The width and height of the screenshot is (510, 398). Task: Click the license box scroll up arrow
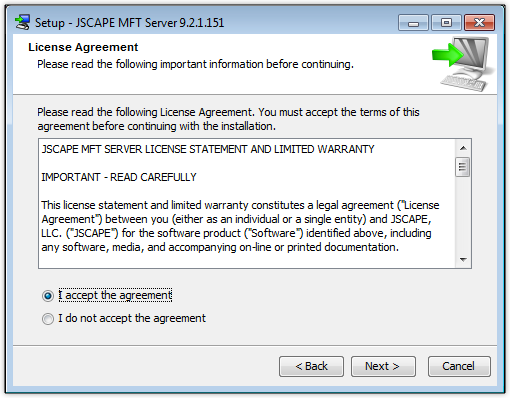coord(463,148)
